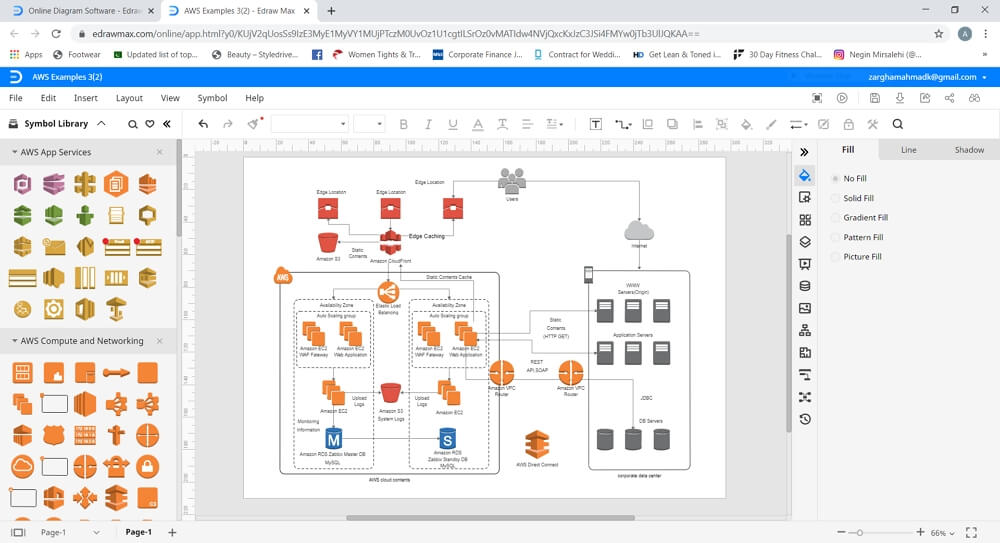Select Pattern Fill option
The width and height of the screenshot is (1000, 543).
857,237
